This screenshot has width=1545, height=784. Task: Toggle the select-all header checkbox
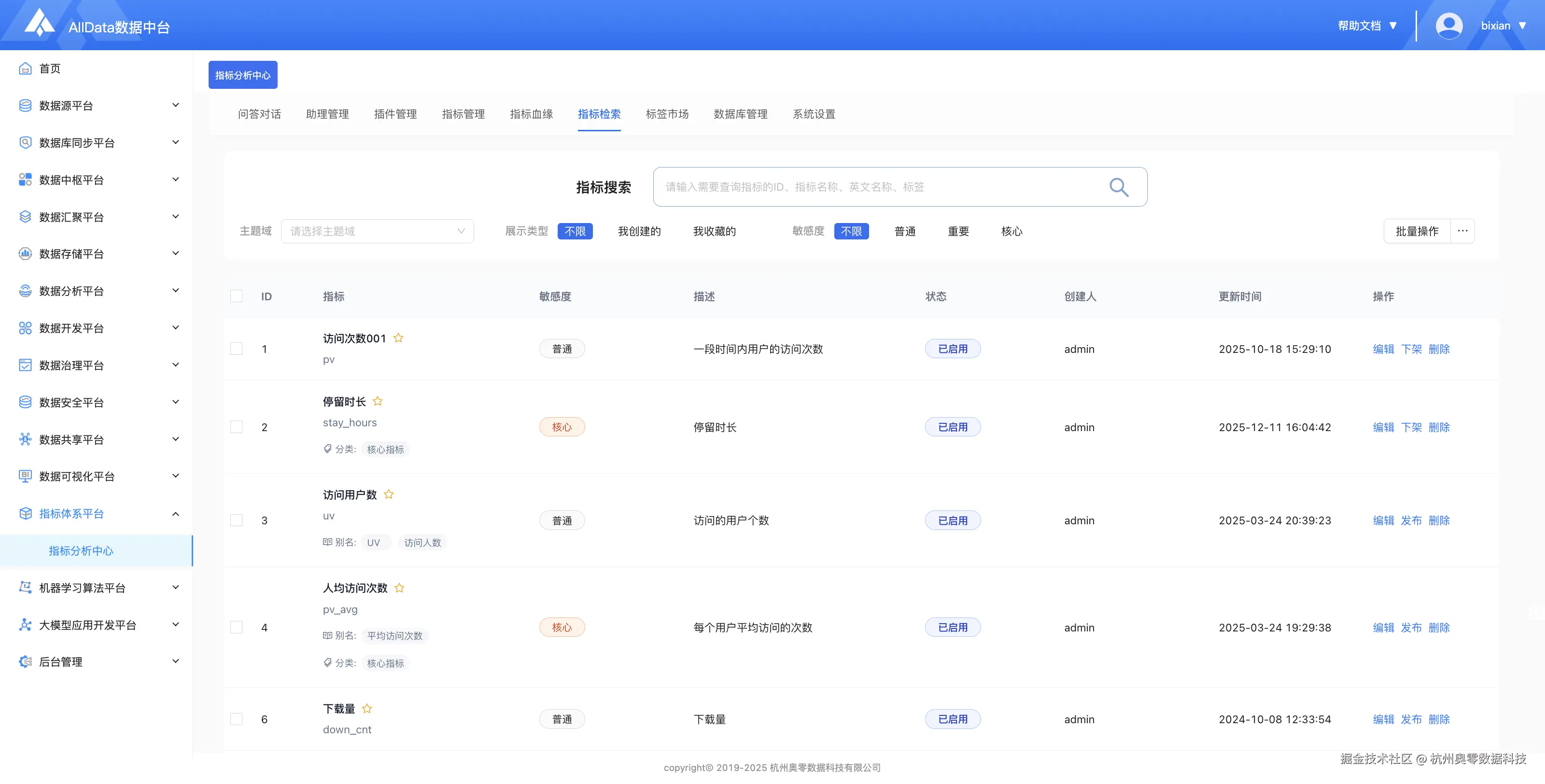click(236, 296)
